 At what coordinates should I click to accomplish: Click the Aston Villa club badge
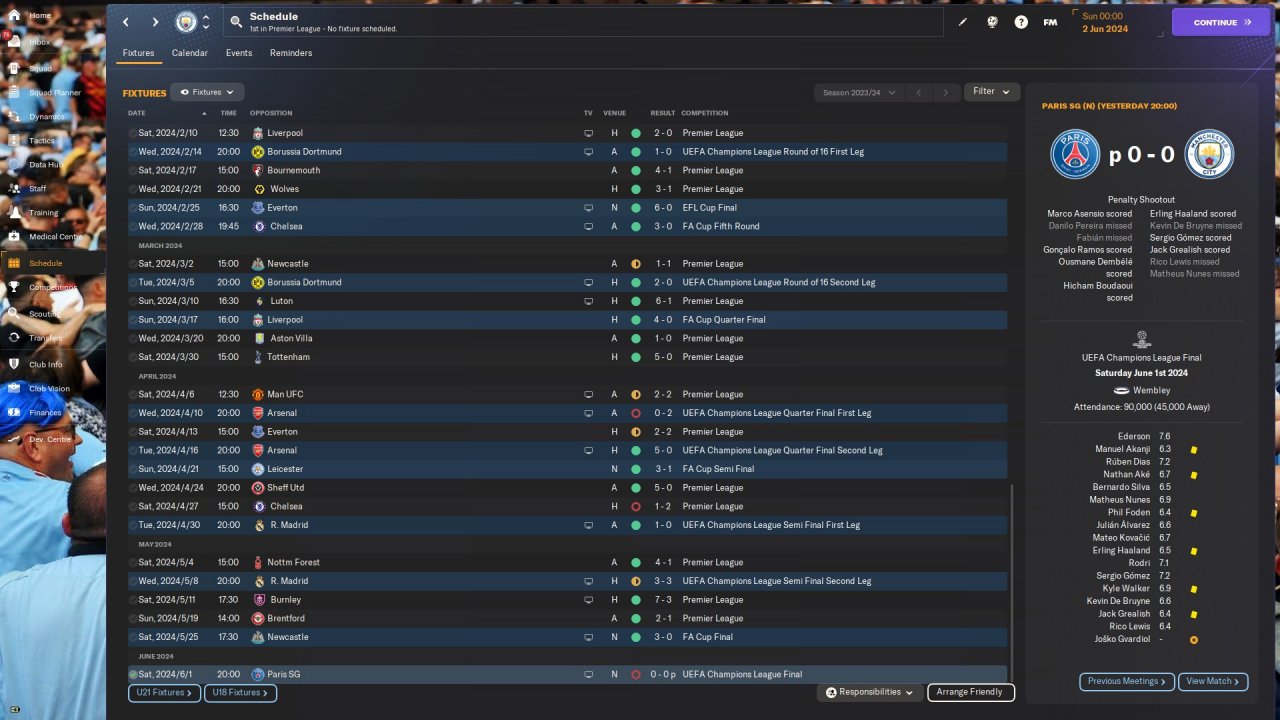[259, 339]
